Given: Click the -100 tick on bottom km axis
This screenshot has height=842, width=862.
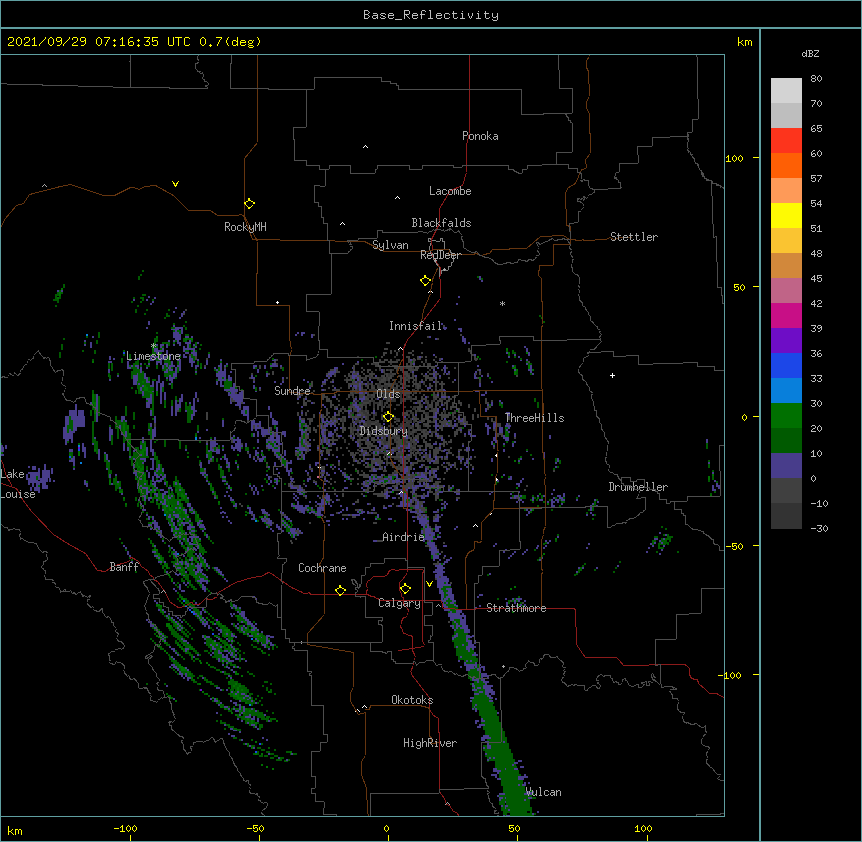Looking at the screenshot, I should click(x=125, y=828).
